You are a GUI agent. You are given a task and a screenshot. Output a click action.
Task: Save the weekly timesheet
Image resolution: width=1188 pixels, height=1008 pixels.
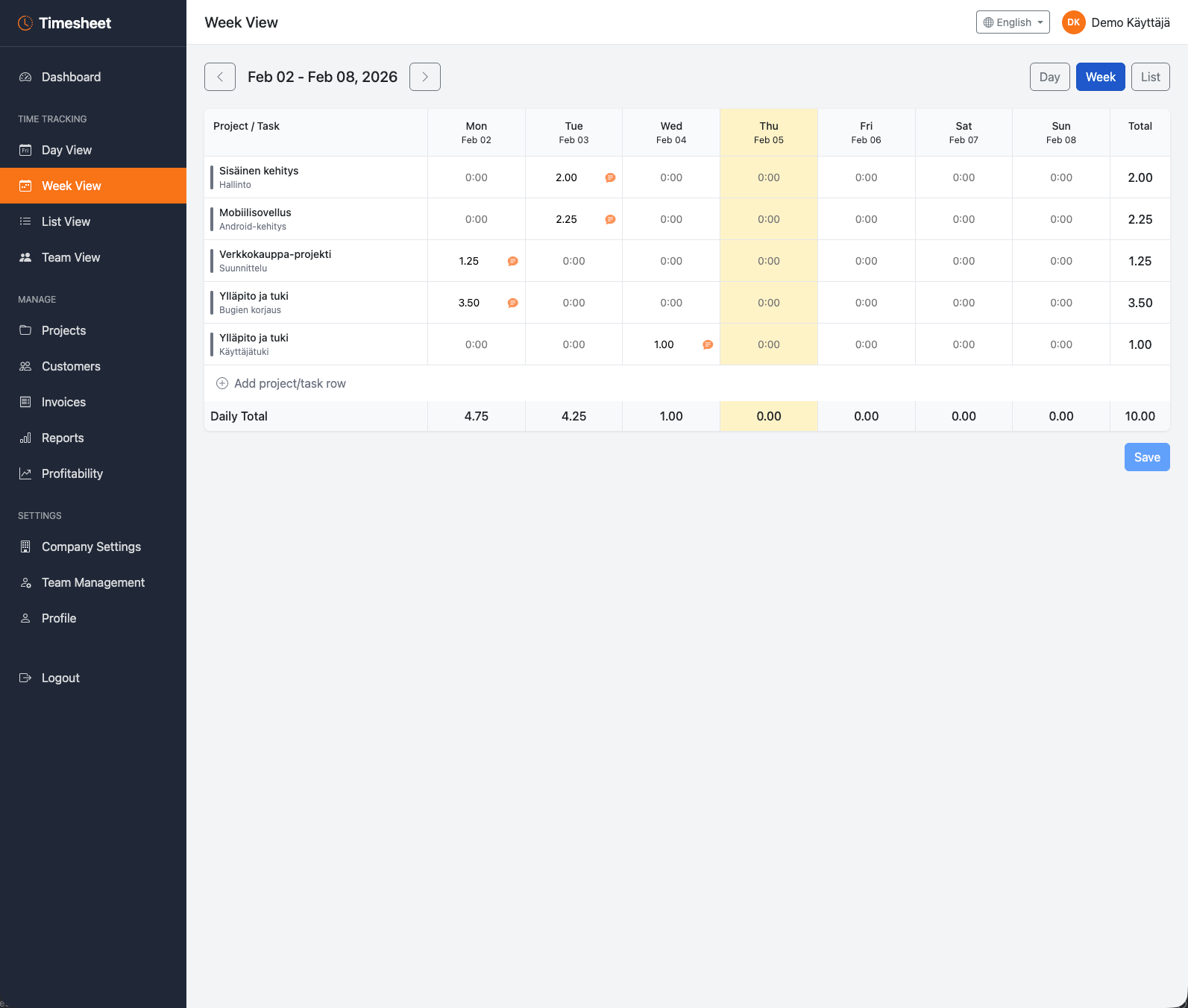pos(1146,457)
